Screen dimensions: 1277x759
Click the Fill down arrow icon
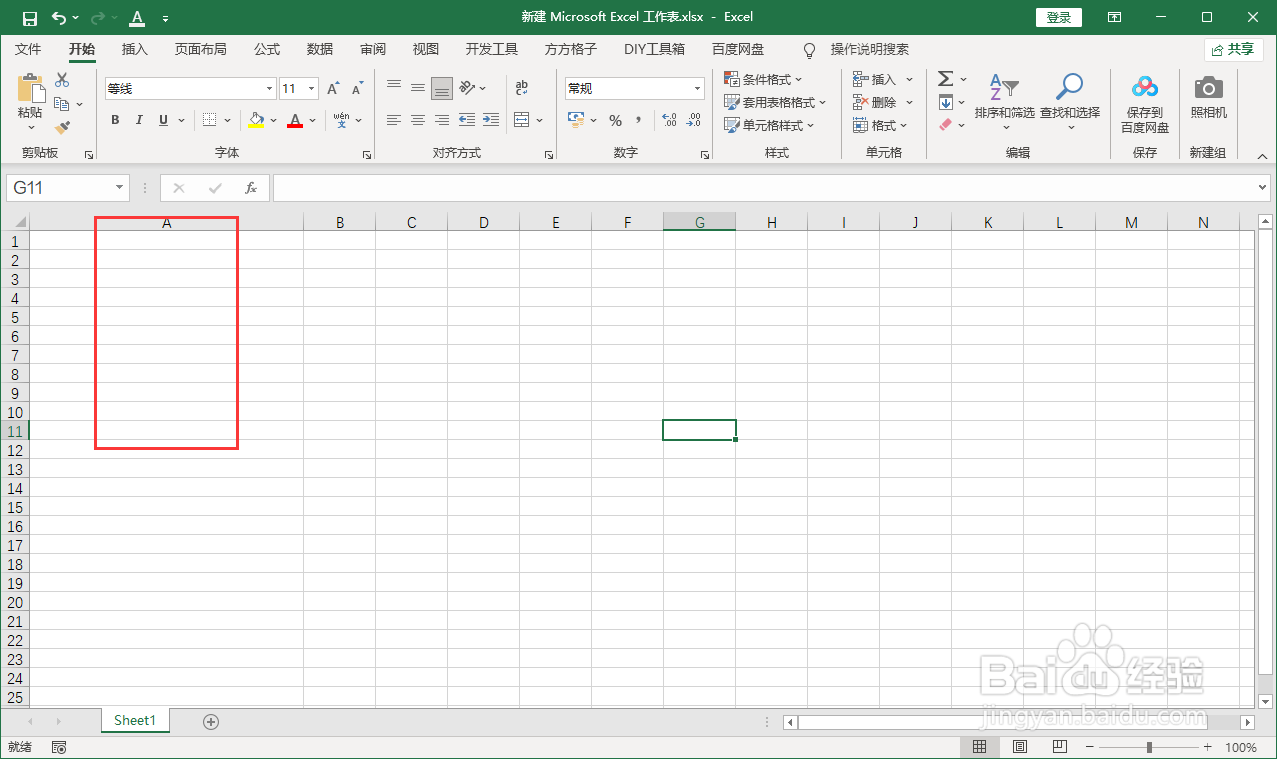click(945, 102)
